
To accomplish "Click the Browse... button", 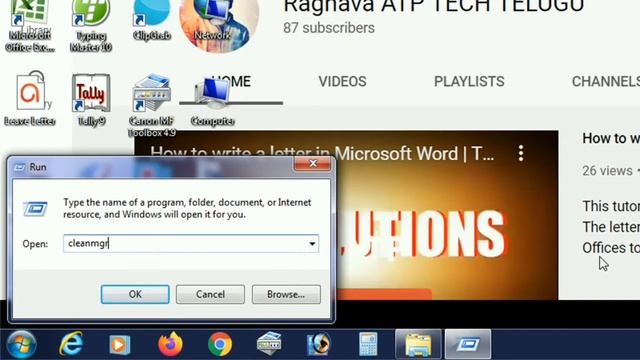I will pos(286,294).
